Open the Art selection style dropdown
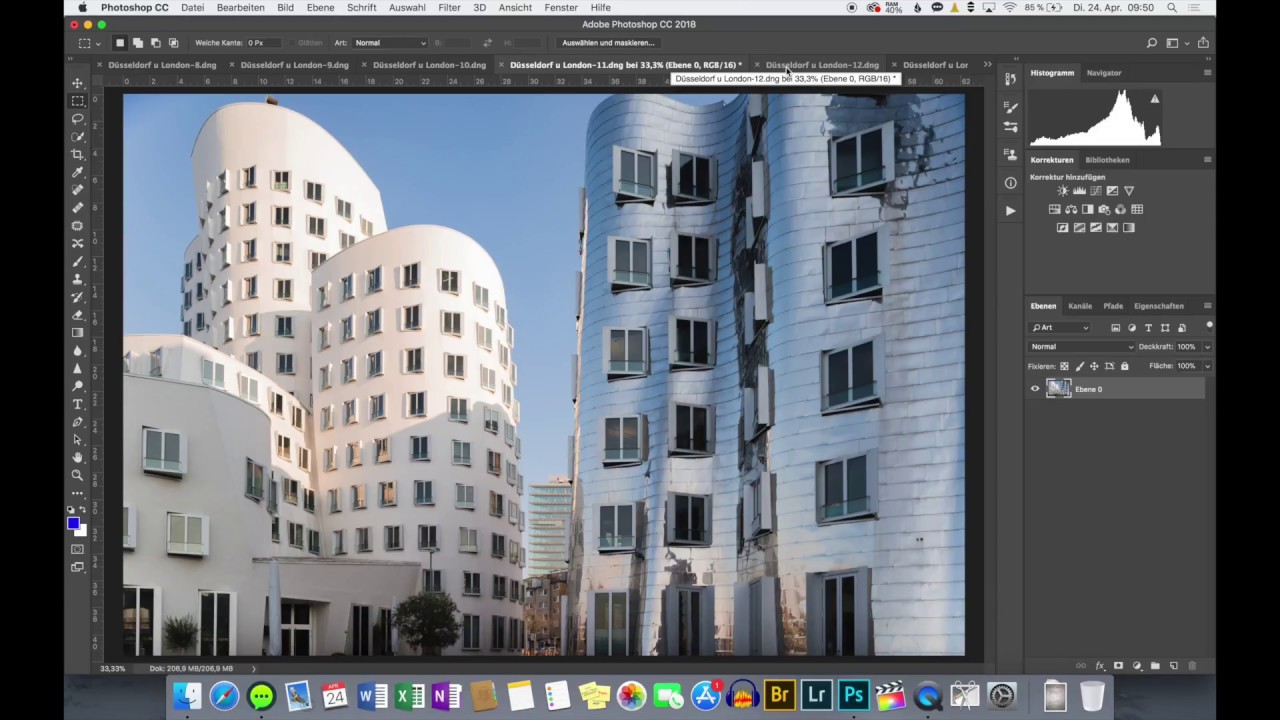Image resolution: width=1280 pixels, height=720 pixels. click(390, 43)
